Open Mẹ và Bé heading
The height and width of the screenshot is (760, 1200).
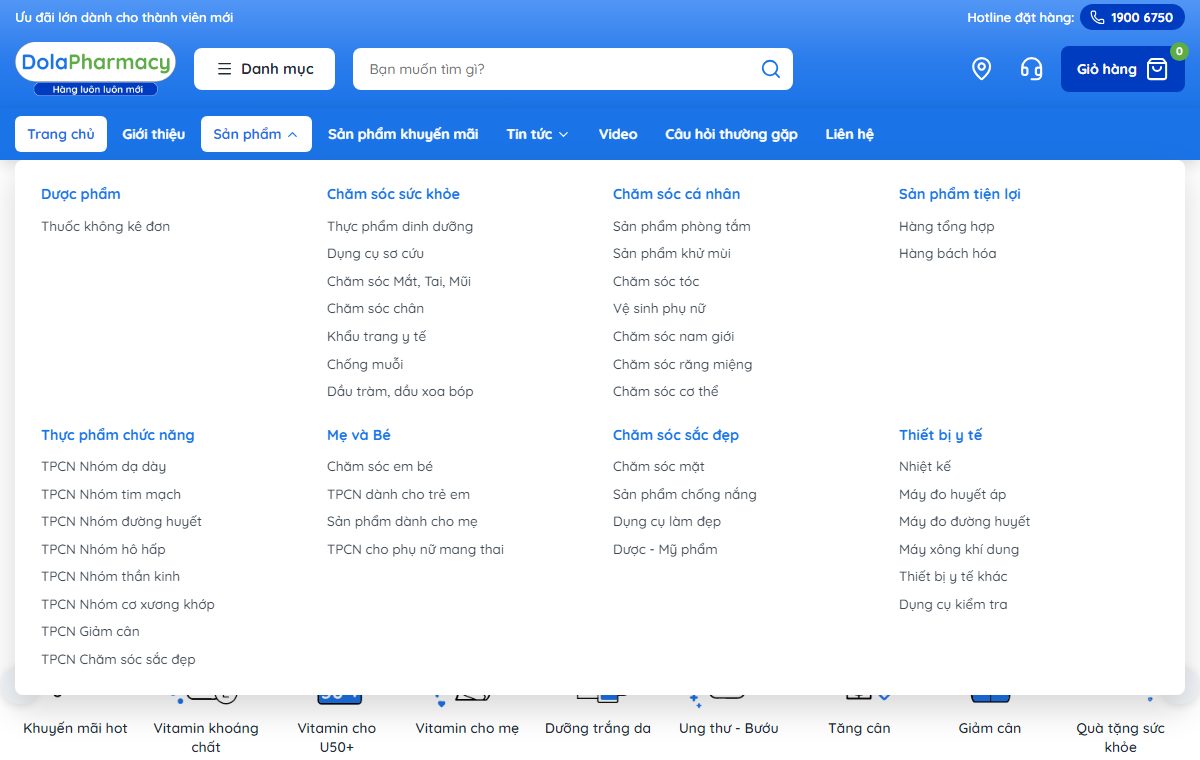click(x=359, y=435)
